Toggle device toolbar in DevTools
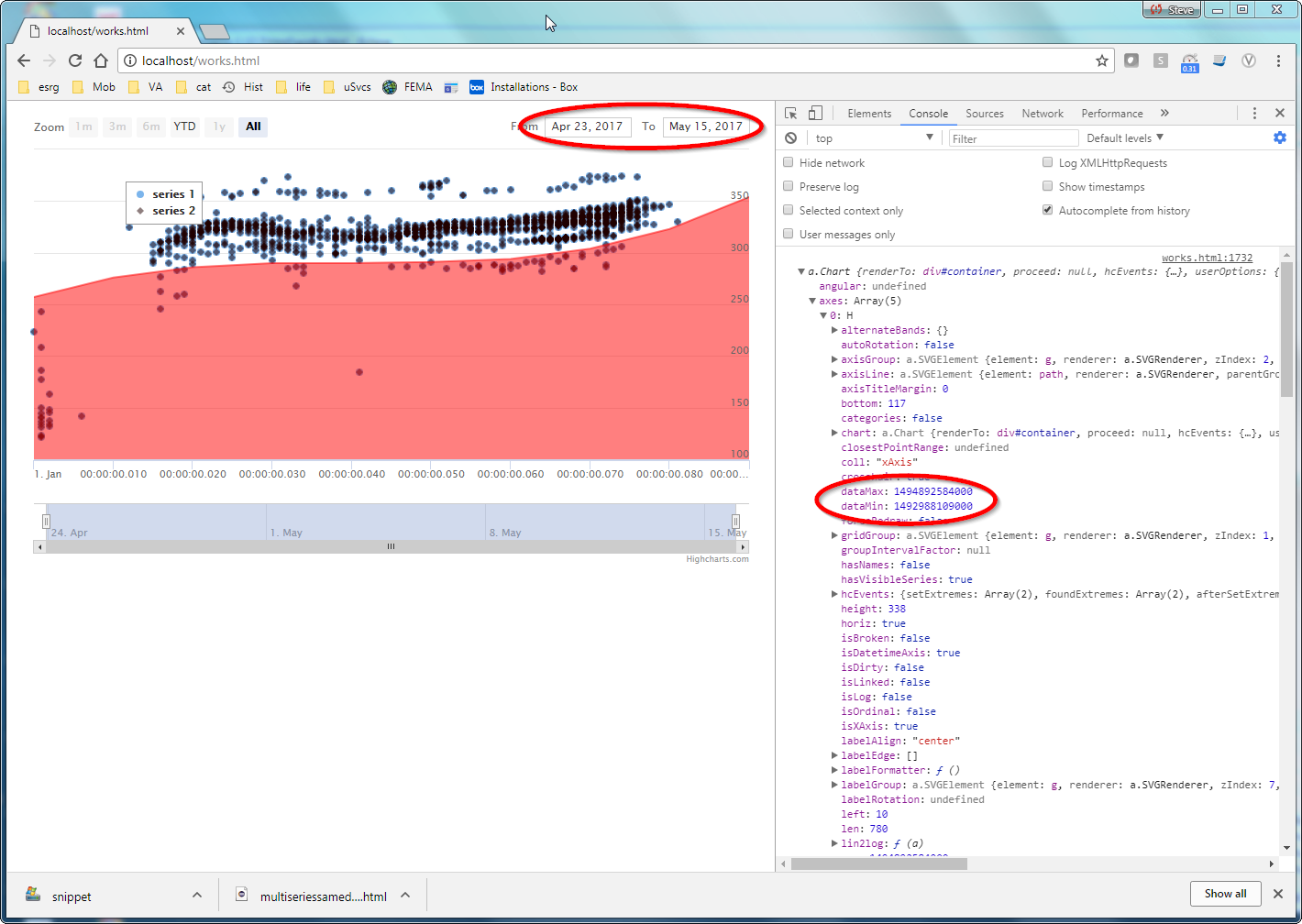 (x=815, y=114)
